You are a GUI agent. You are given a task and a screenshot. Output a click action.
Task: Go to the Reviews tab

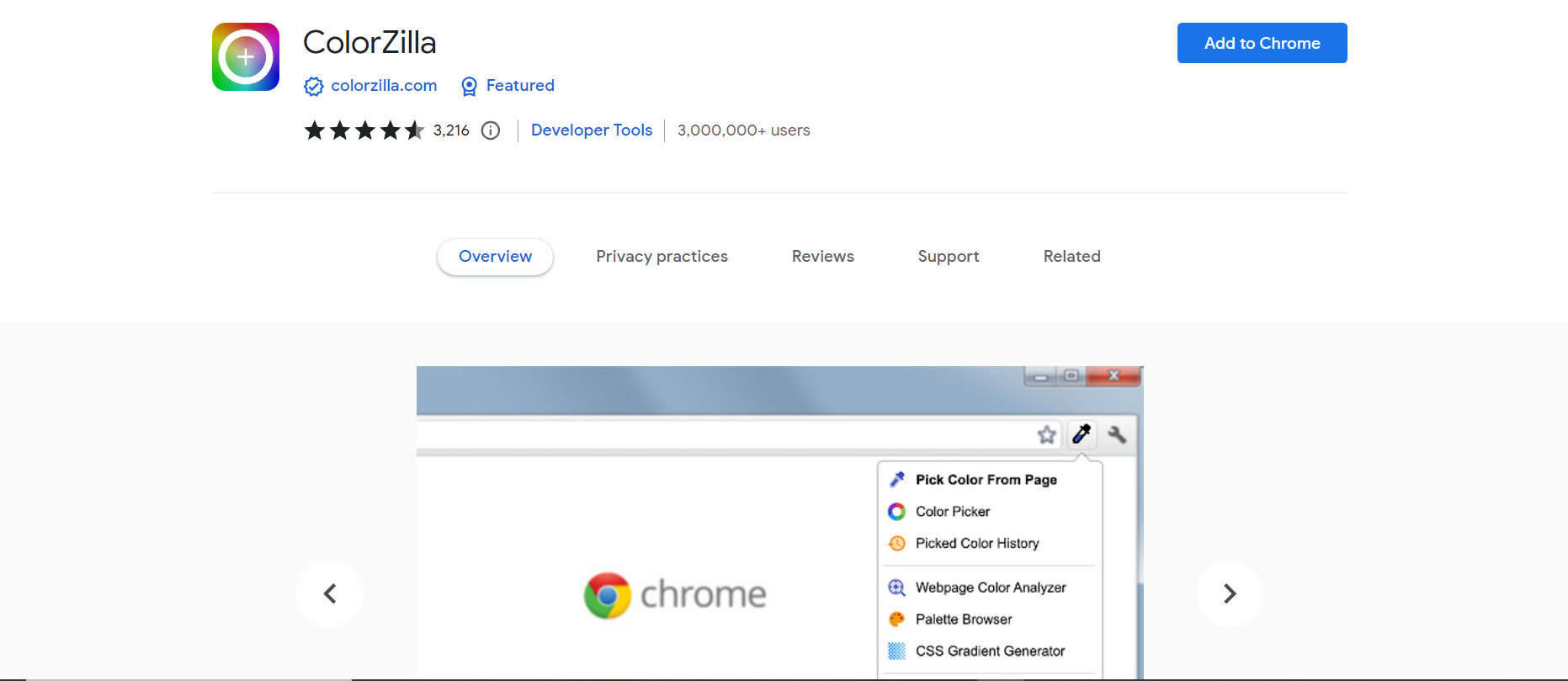[x=822, y=257]
